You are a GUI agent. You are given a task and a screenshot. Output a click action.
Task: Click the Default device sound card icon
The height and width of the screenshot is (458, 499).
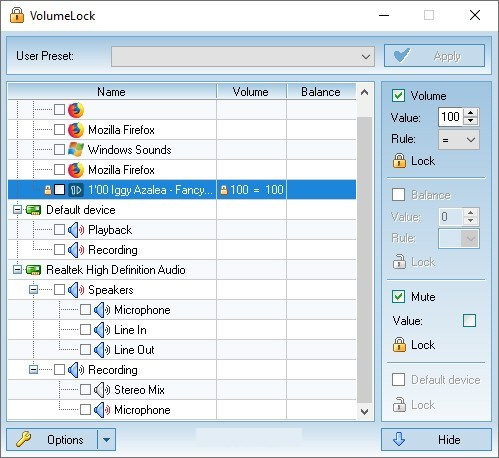(x=33, y=210)
